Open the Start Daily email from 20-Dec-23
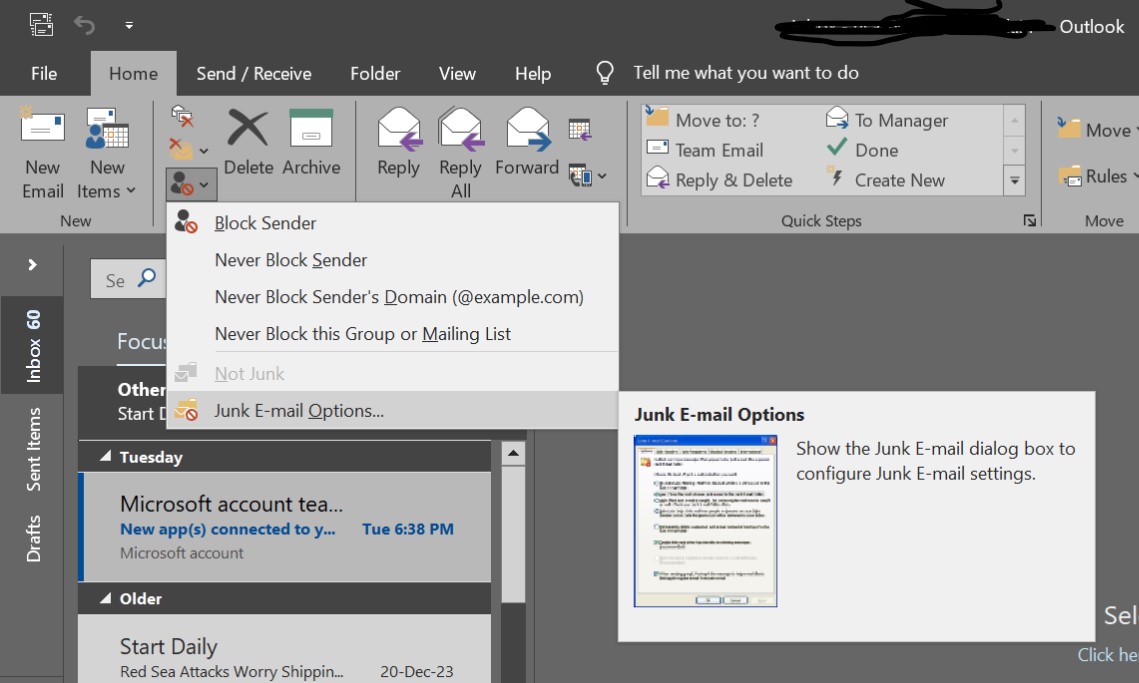 pyautogui.click(x=285, y=649)
